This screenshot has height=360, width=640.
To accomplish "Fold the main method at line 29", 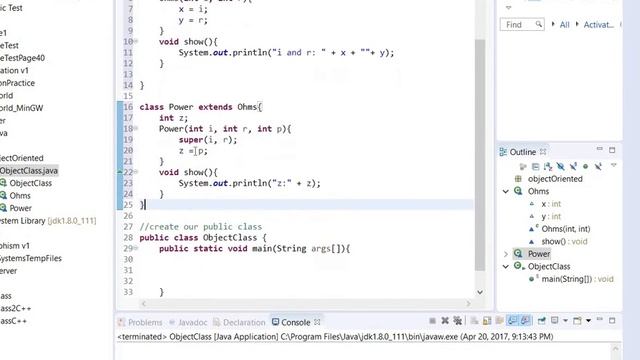I will (x=136, y=248).
